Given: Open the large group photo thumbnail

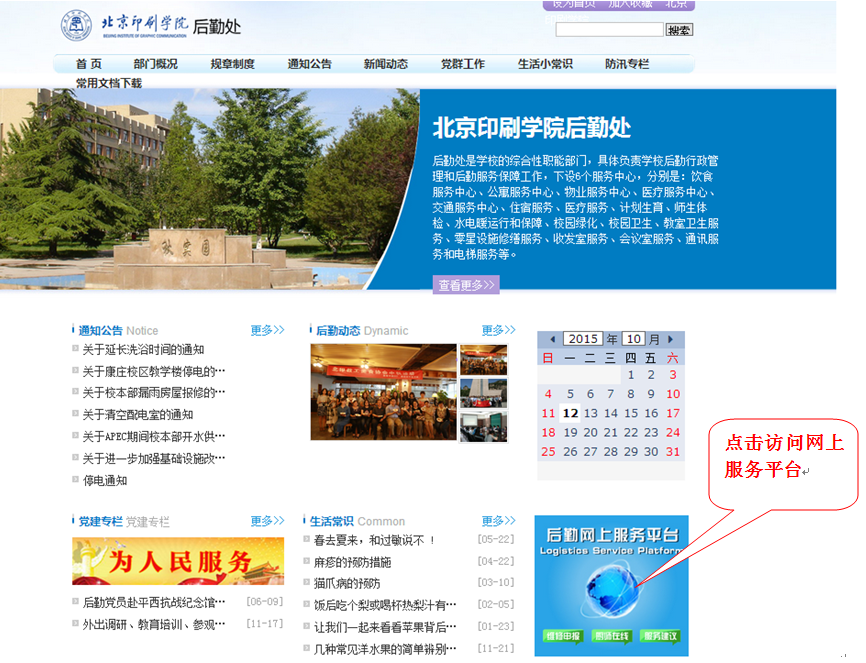Looking at the screenshot, I should [383, 393].
